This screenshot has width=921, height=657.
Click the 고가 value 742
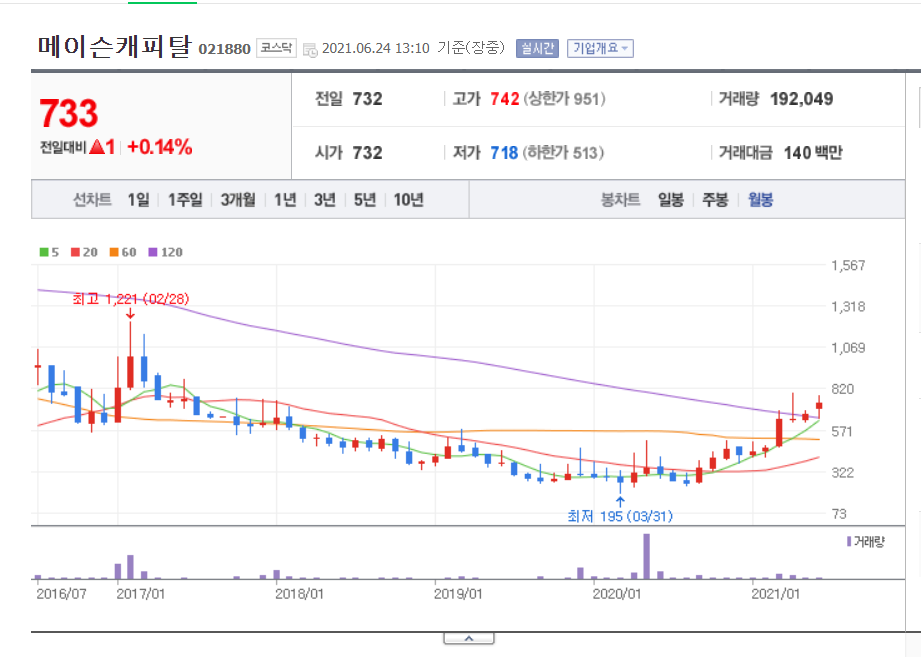pos(505,99)
